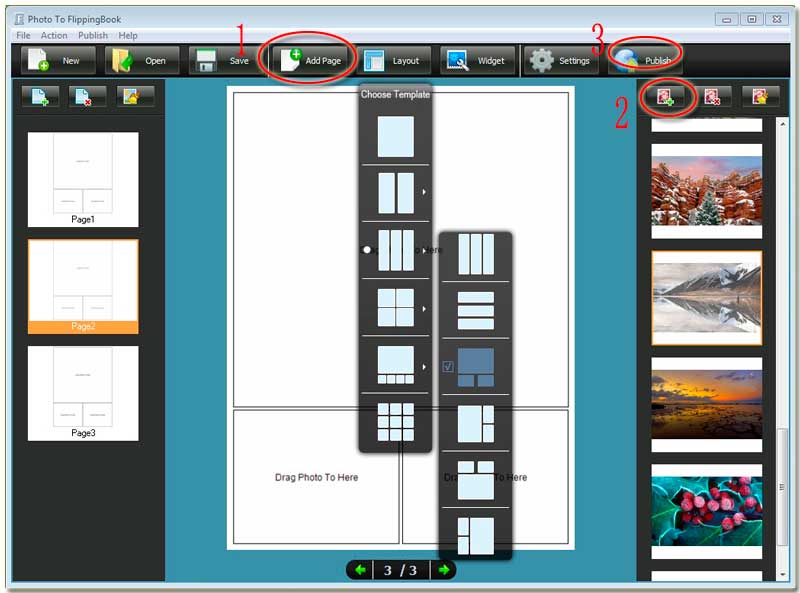
Task: Open the Action menu
Action: [x=54, y=35]
